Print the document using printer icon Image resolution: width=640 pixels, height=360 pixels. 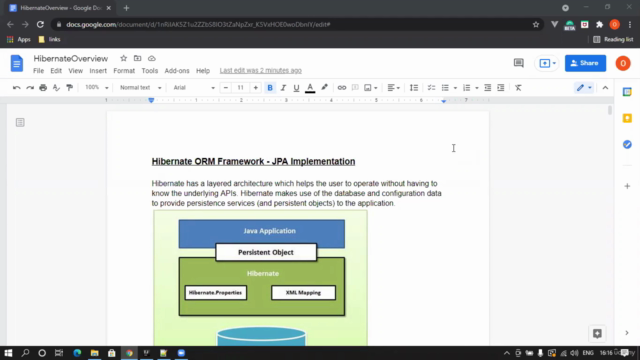(x=43, y=88)
